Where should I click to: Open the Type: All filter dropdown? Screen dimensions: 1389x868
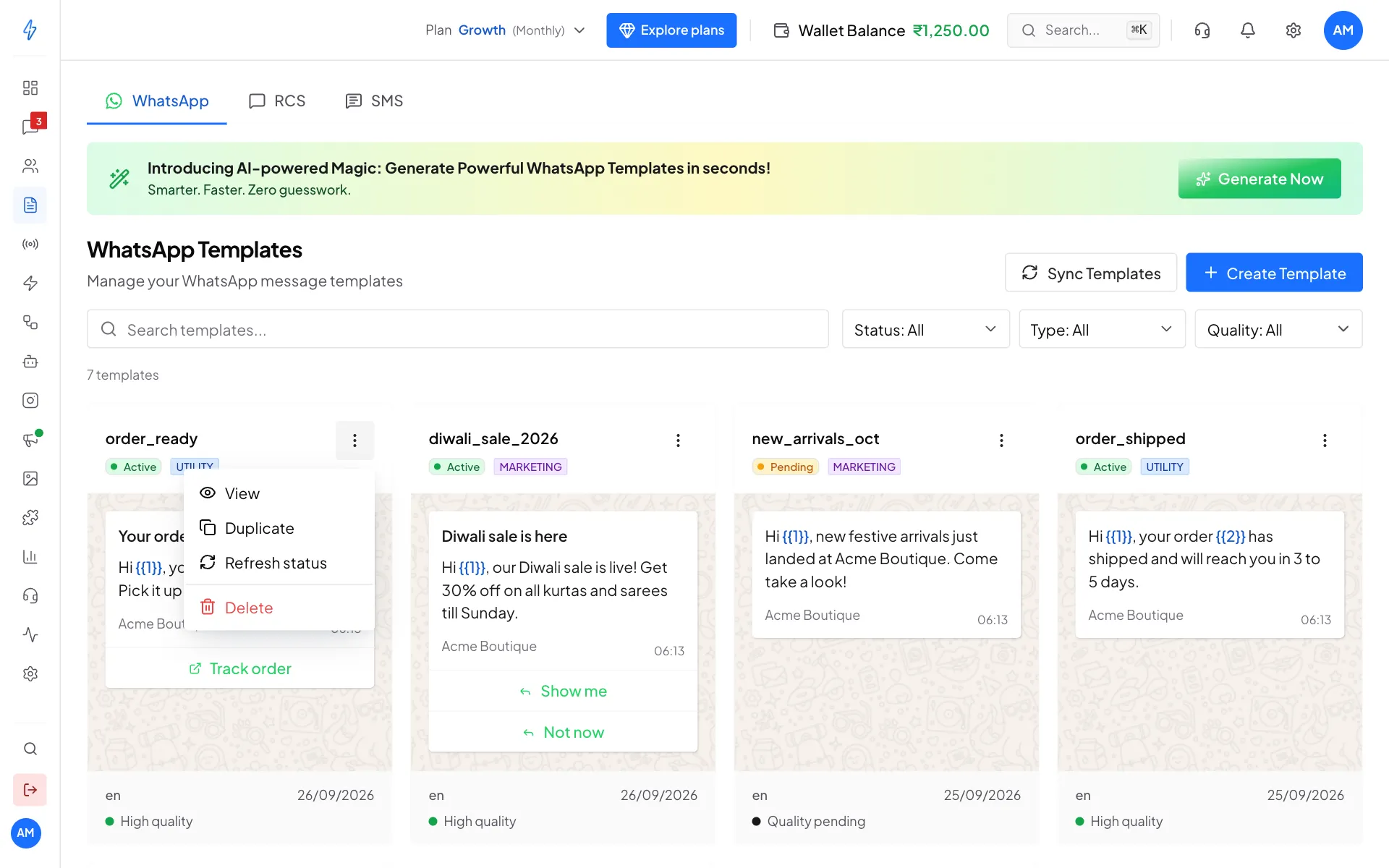pyautogui.click(x=1102, y=329)
